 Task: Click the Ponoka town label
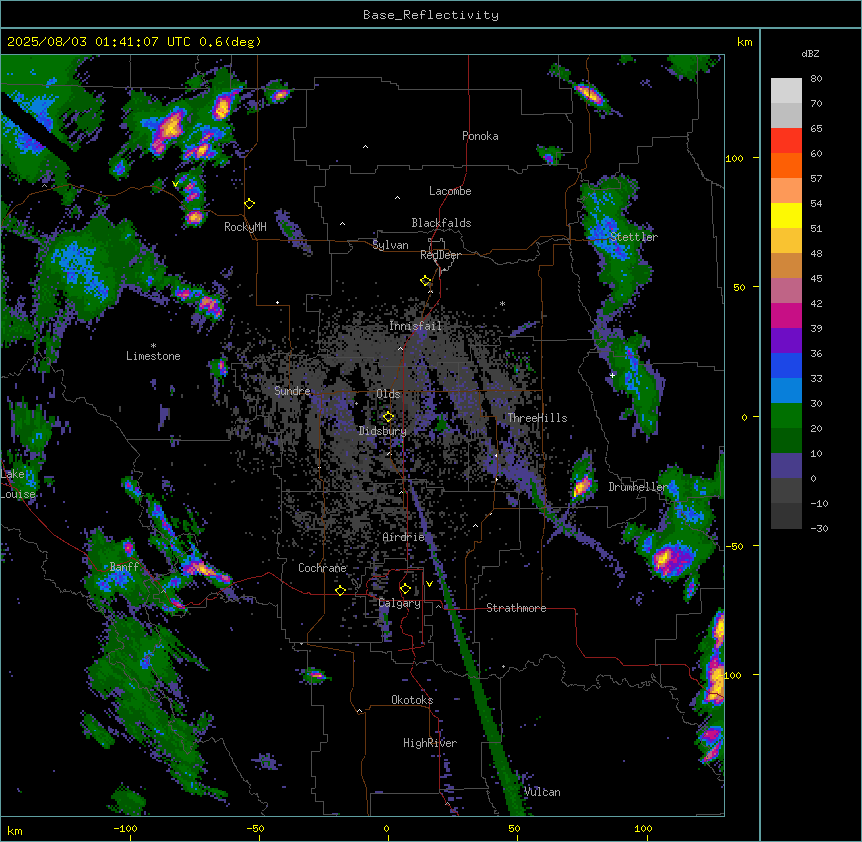coord(480,136)
